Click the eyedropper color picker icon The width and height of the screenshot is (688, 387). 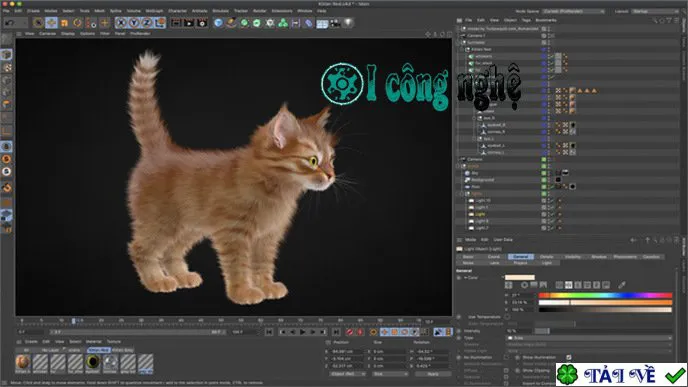(622, 285)
